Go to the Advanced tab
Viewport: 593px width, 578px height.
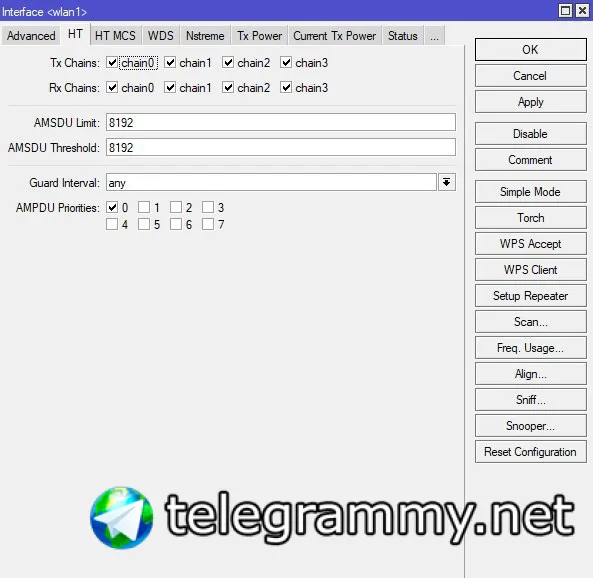(x=31, y=36)
